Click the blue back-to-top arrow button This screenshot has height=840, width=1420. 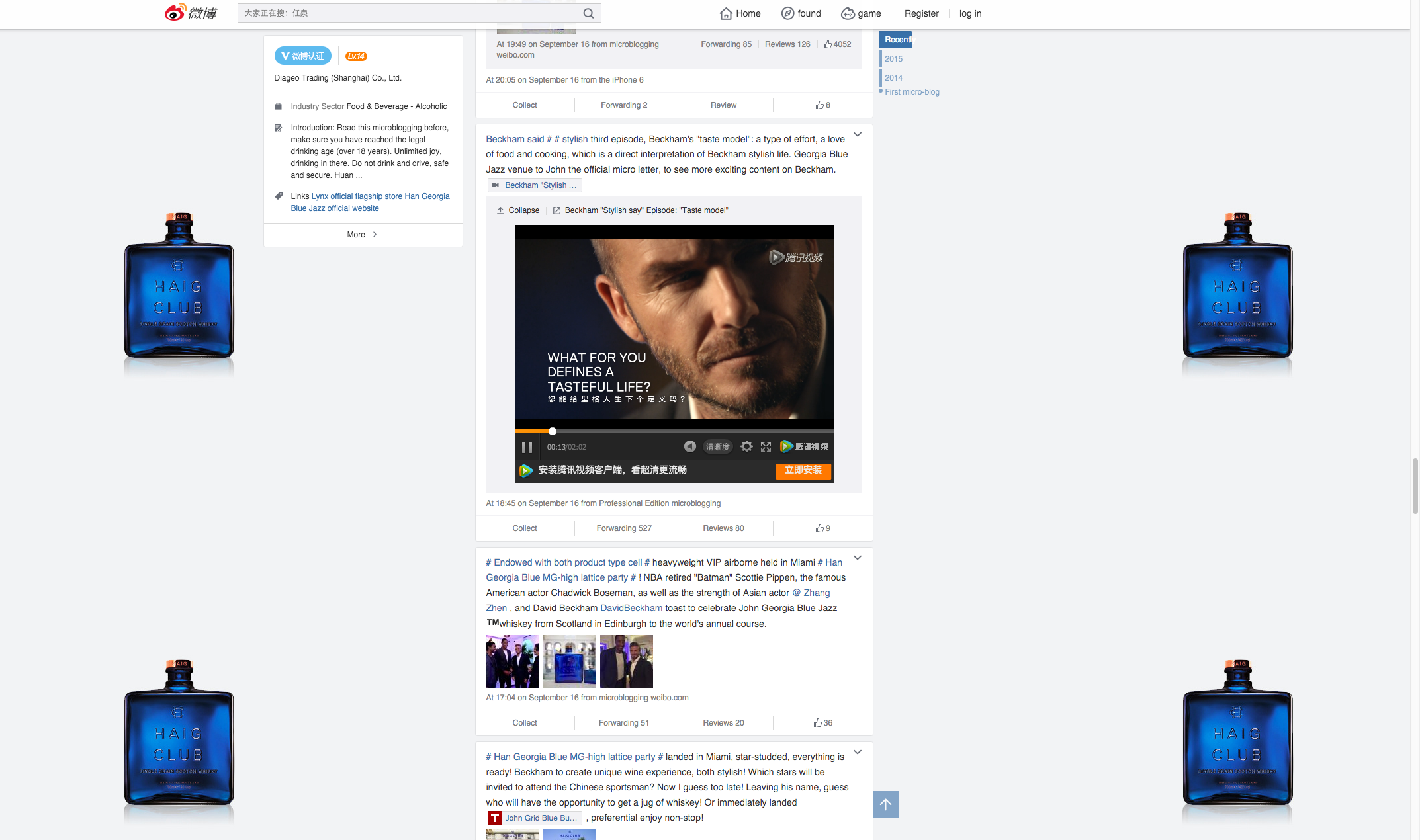[x=885, y=804]
